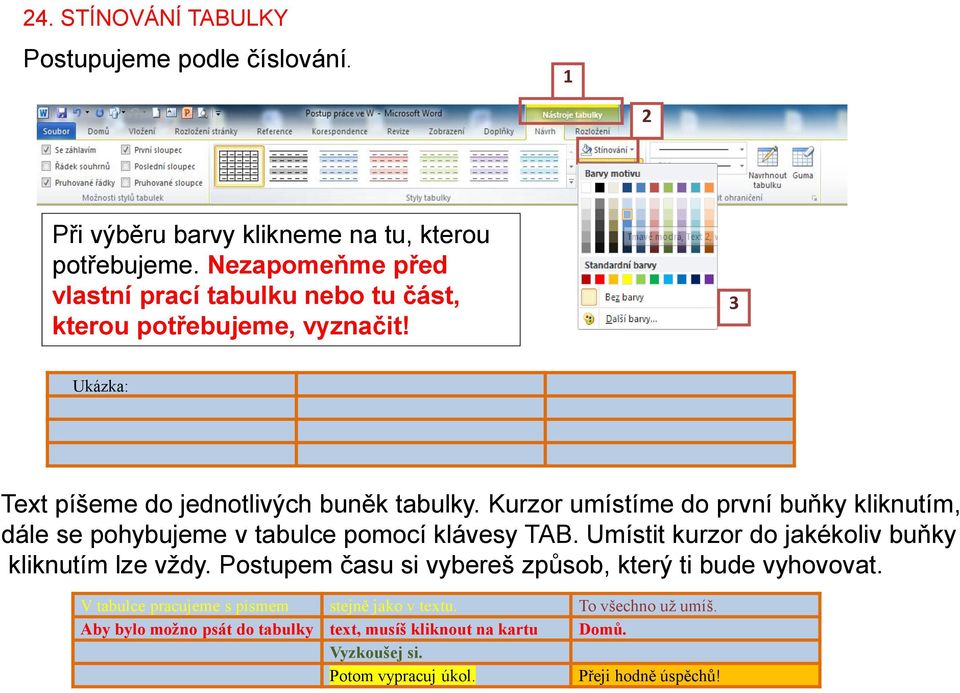
Task: Click the cell with red text 'Domů.'
Action: 696,629
